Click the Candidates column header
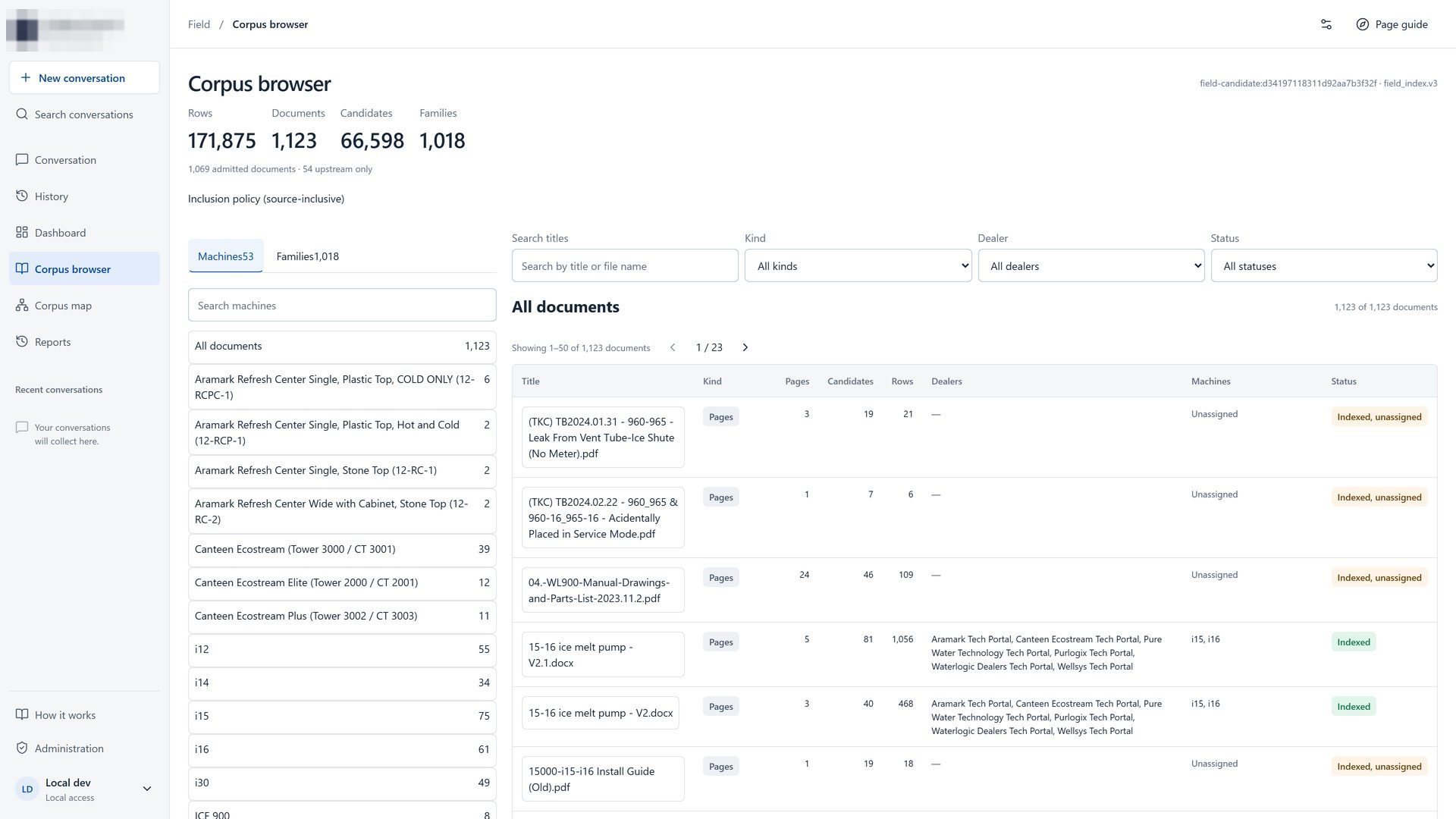 (x=850, y=381)
